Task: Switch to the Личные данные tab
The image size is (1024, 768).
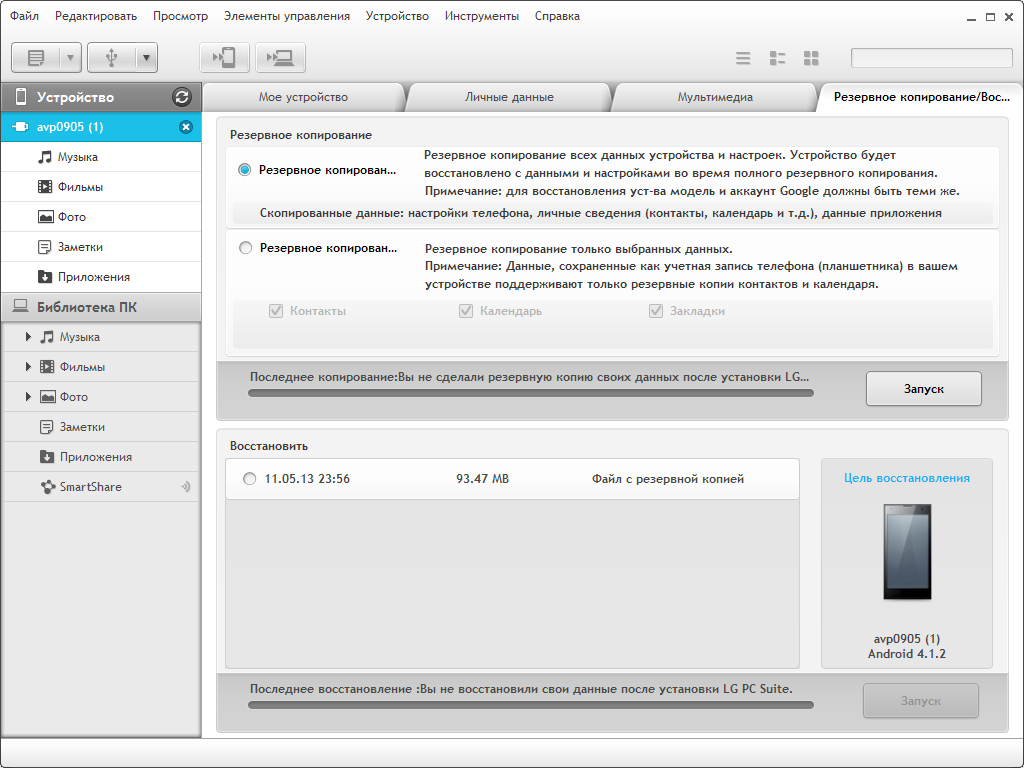Action: pos(509,97)
